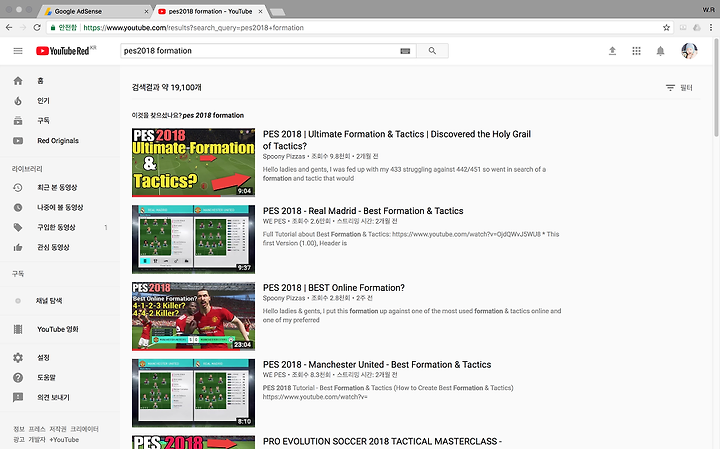Select Red Originals in sidebar
The width and height of the screenshot is (720, 449).
[x=58, y=140]
